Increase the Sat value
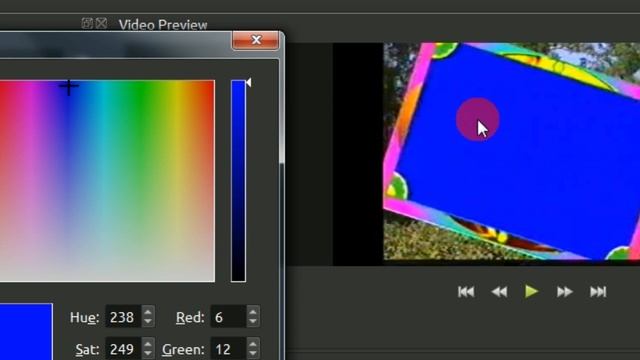The image size is (640, 360). click(x=148, y=344)
